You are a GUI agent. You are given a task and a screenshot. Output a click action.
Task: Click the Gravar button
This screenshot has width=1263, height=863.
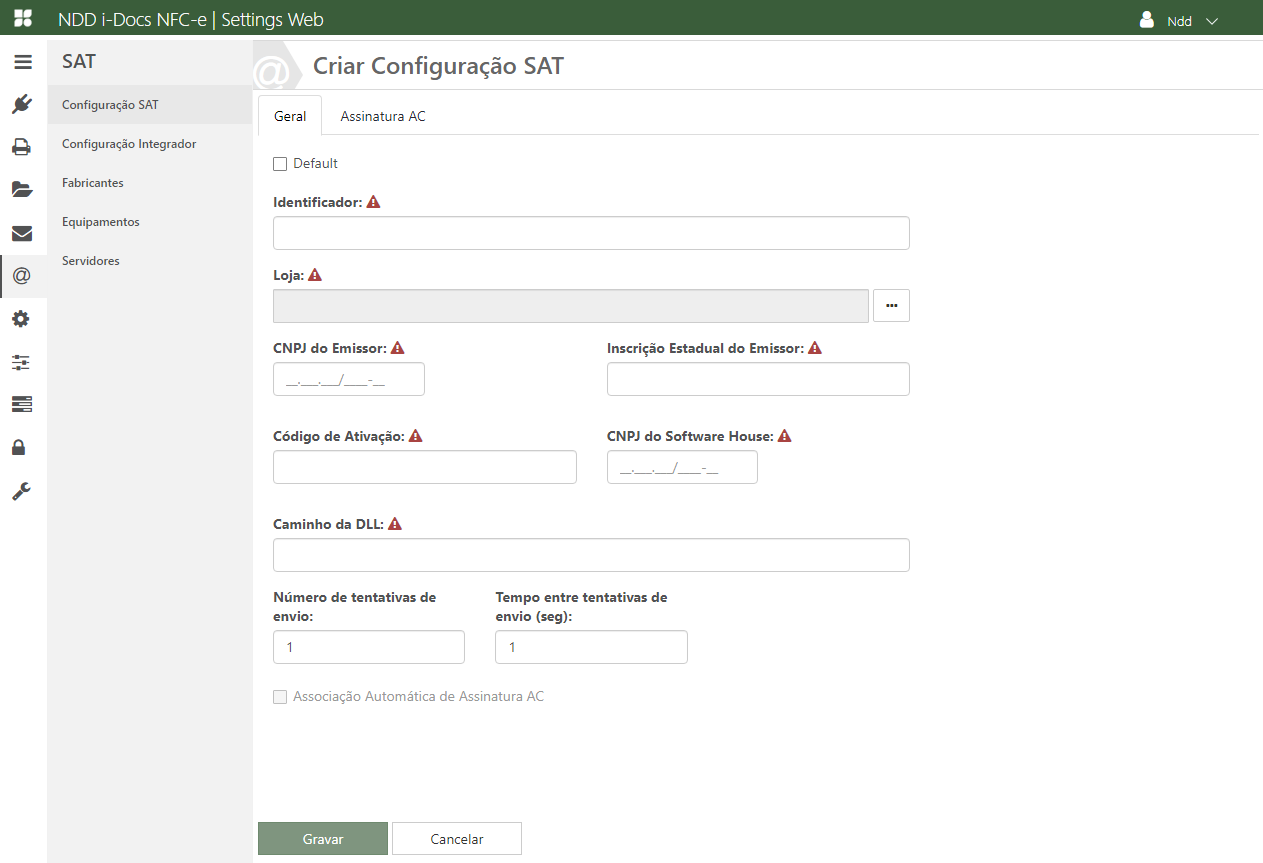point(323,839)
